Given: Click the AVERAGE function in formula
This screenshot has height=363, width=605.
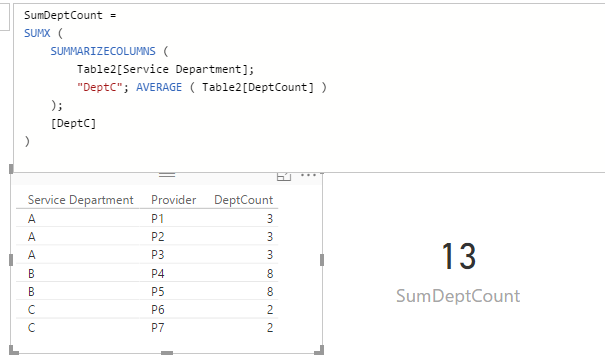Looking at the screenshot, I should point(159,87).
